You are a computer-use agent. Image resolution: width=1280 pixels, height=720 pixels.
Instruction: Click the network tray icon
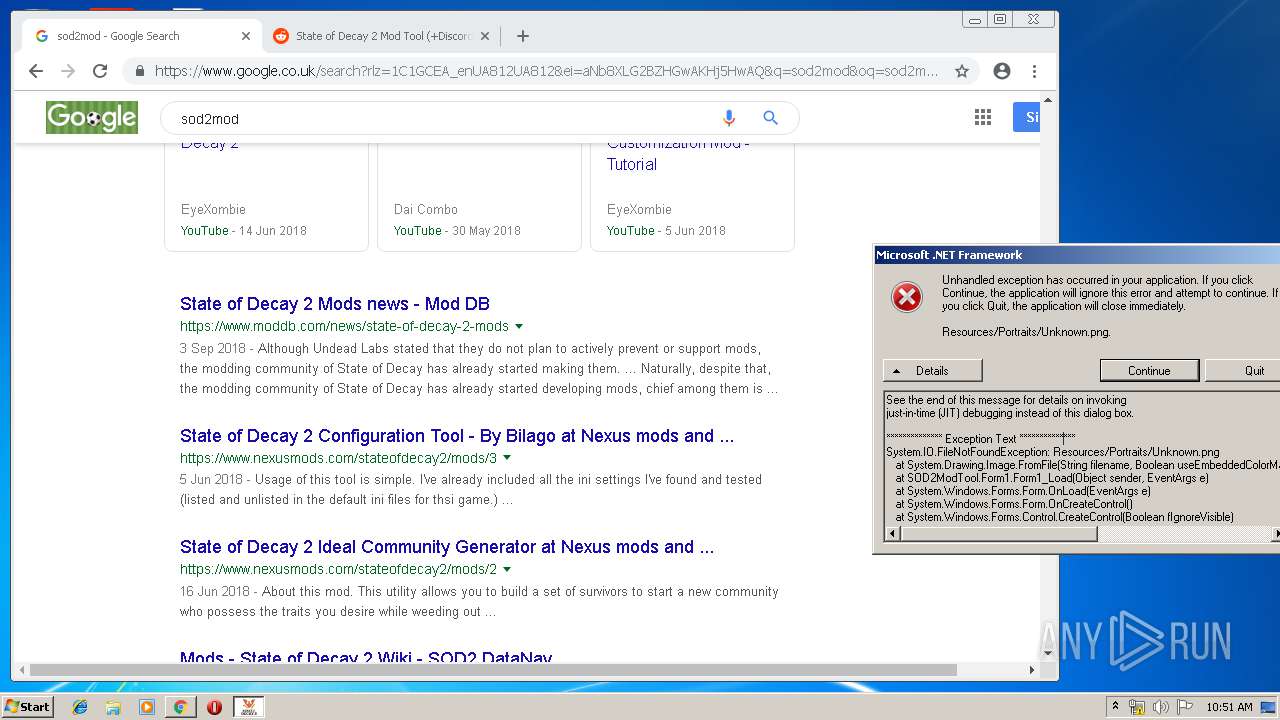1137,707
